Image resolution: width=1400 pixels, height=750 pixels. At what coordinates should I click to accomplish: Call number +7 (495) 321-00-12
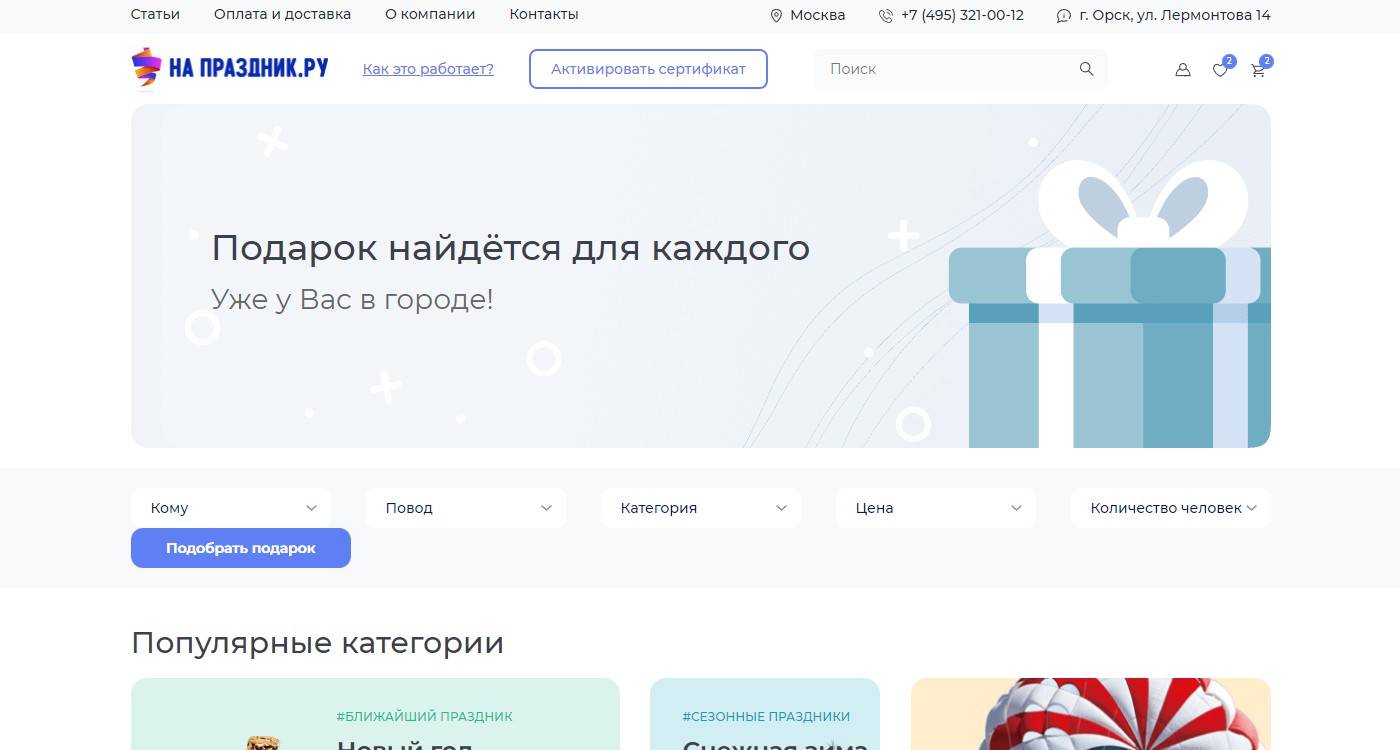point(962,15)
